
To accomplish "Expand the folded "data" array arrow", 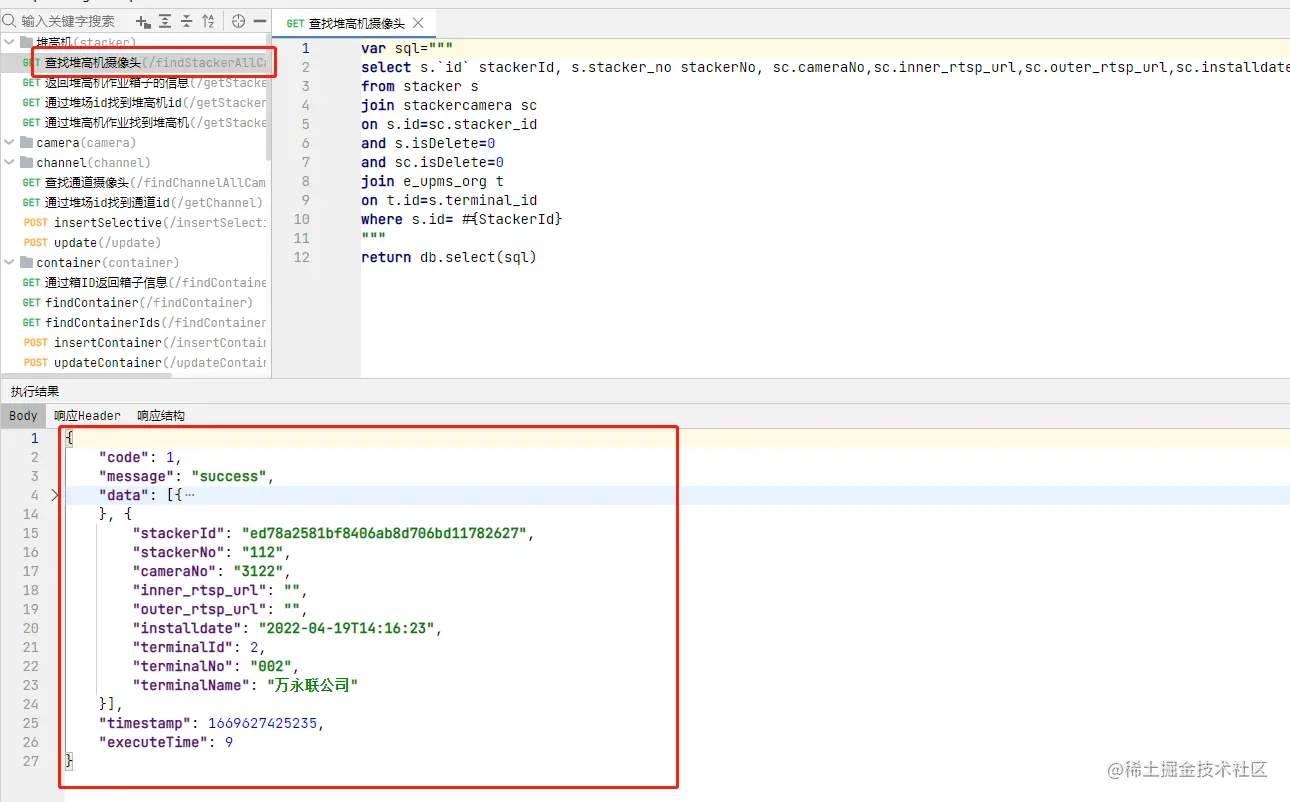I will 55,495.
